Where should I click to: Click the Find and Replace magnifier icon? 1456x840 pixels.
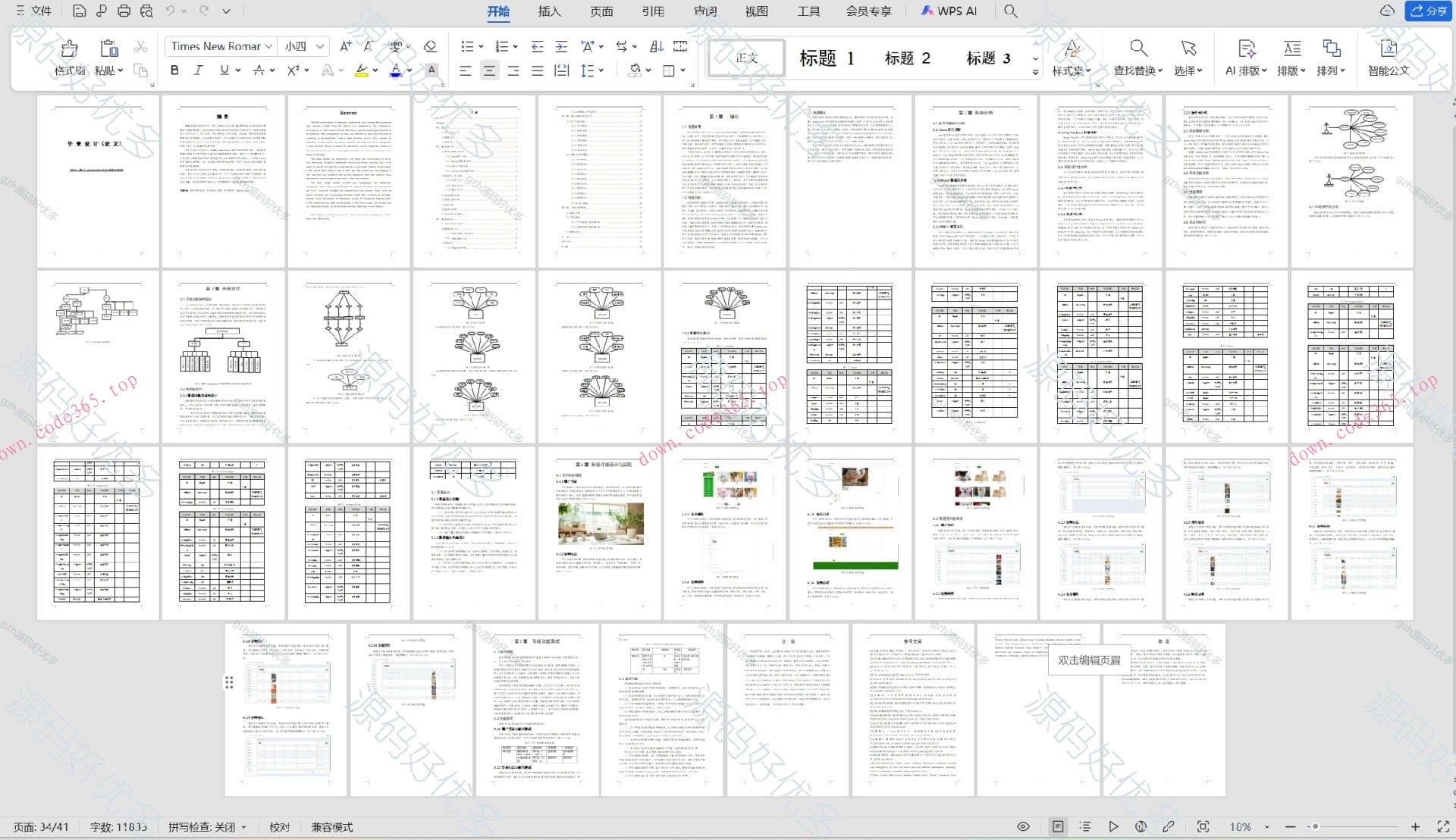pos(1137,49)
